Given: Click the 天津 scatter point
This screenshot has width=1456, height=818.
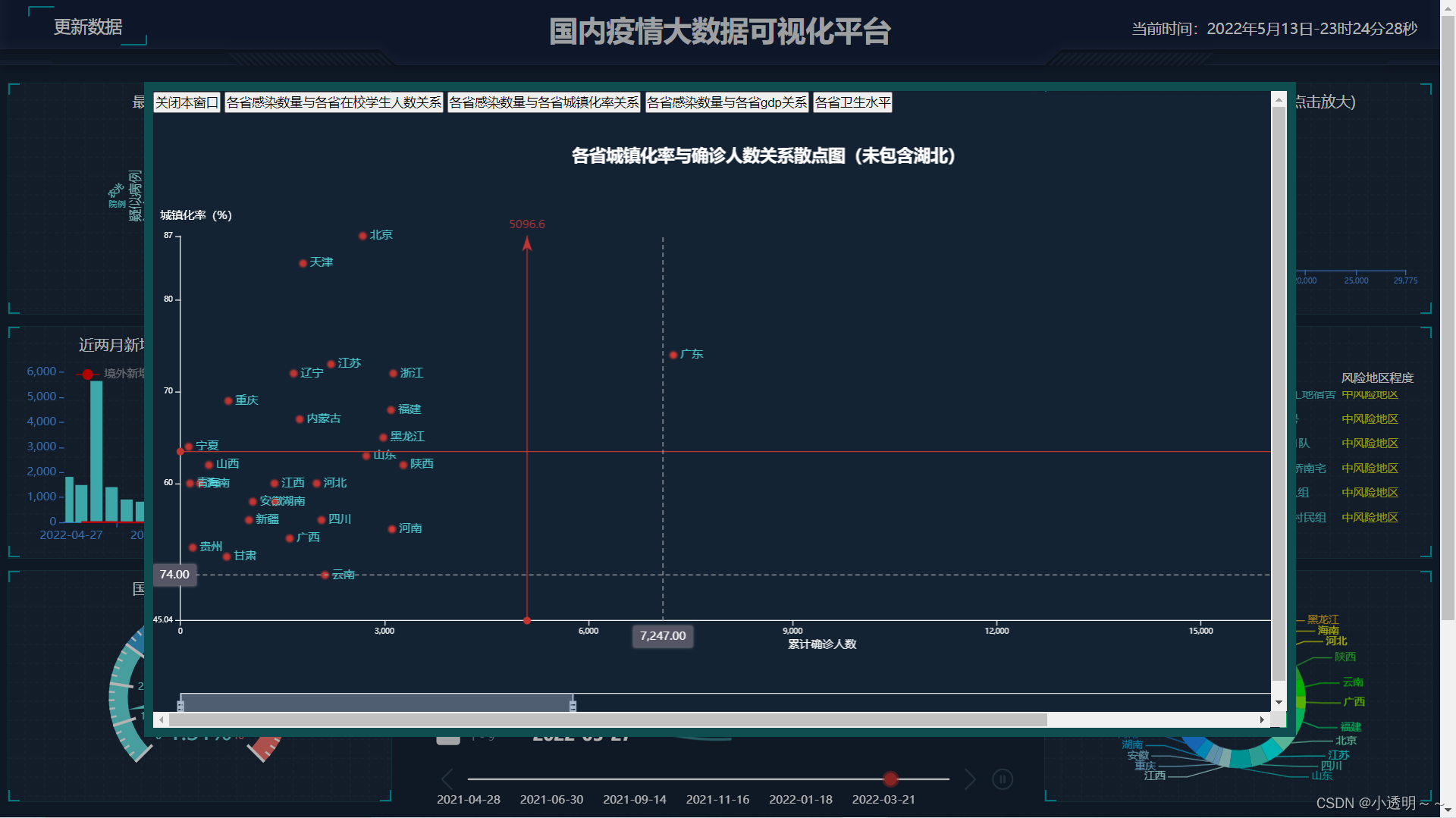Looking at the screenshot, I should pos(303,263).
